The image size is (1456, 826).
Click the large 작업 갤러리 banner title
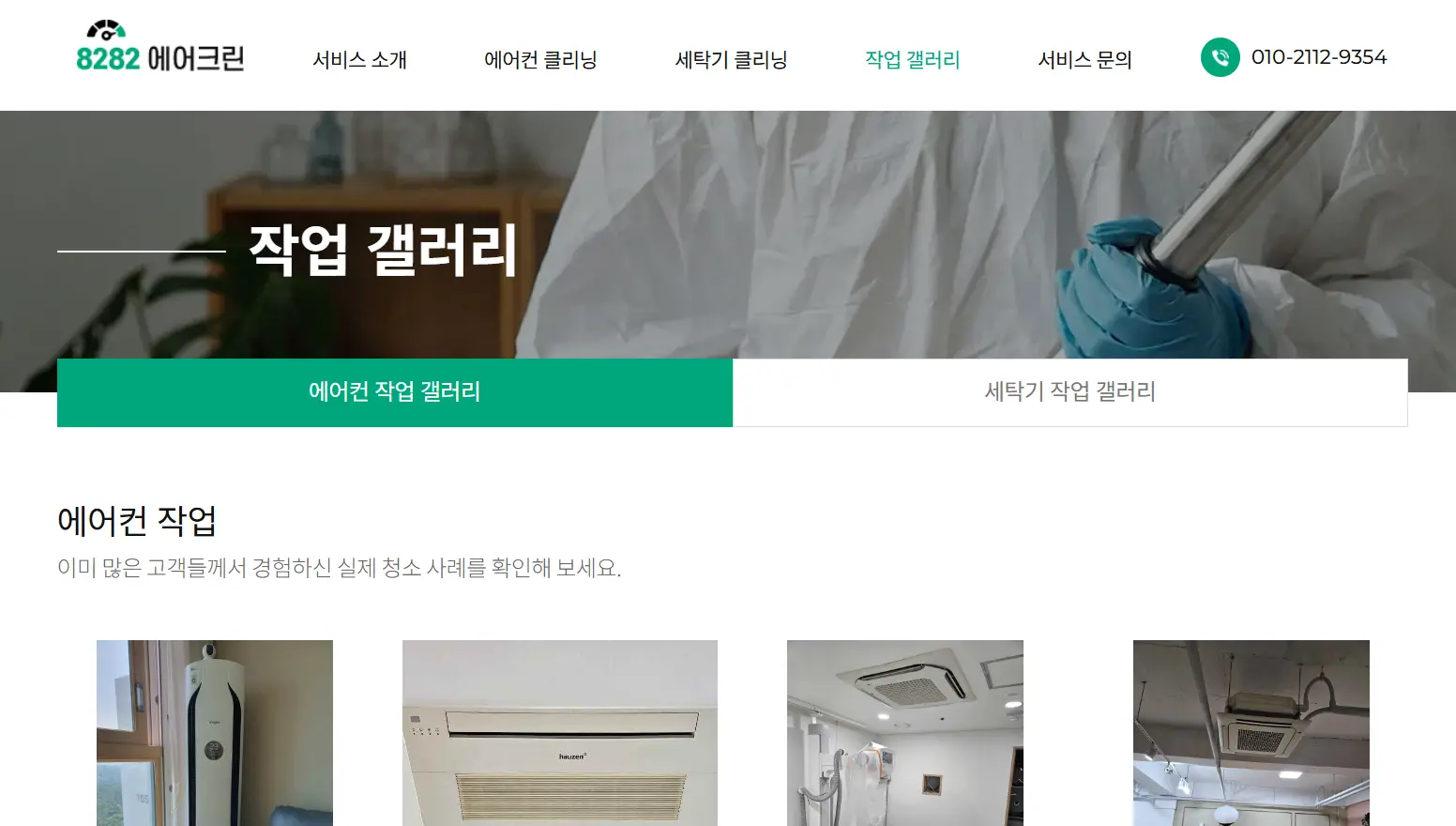click(x=383, y=250)
